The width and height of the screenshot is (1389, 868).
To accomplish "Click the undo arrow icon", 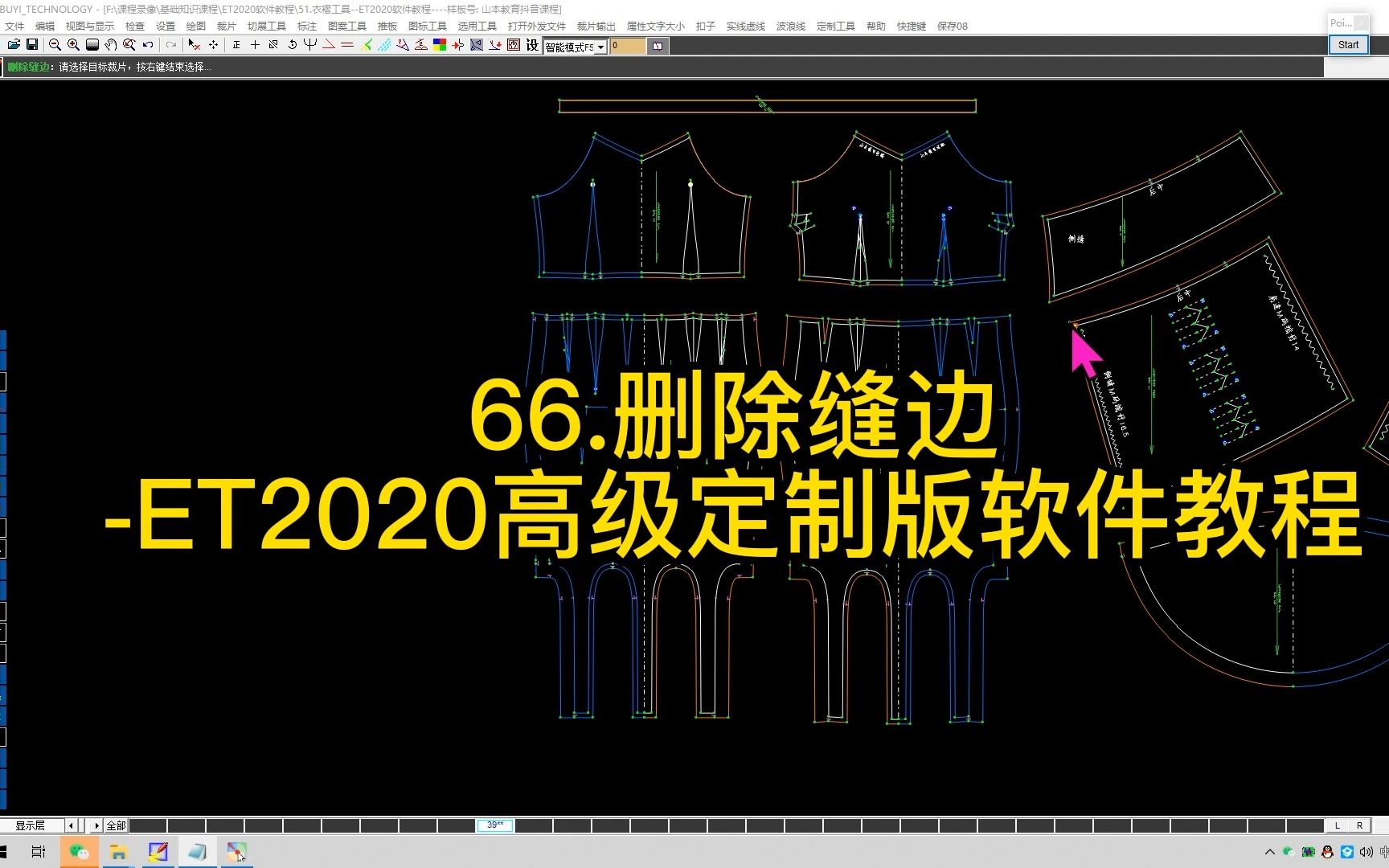I will [x=148, y=45].
